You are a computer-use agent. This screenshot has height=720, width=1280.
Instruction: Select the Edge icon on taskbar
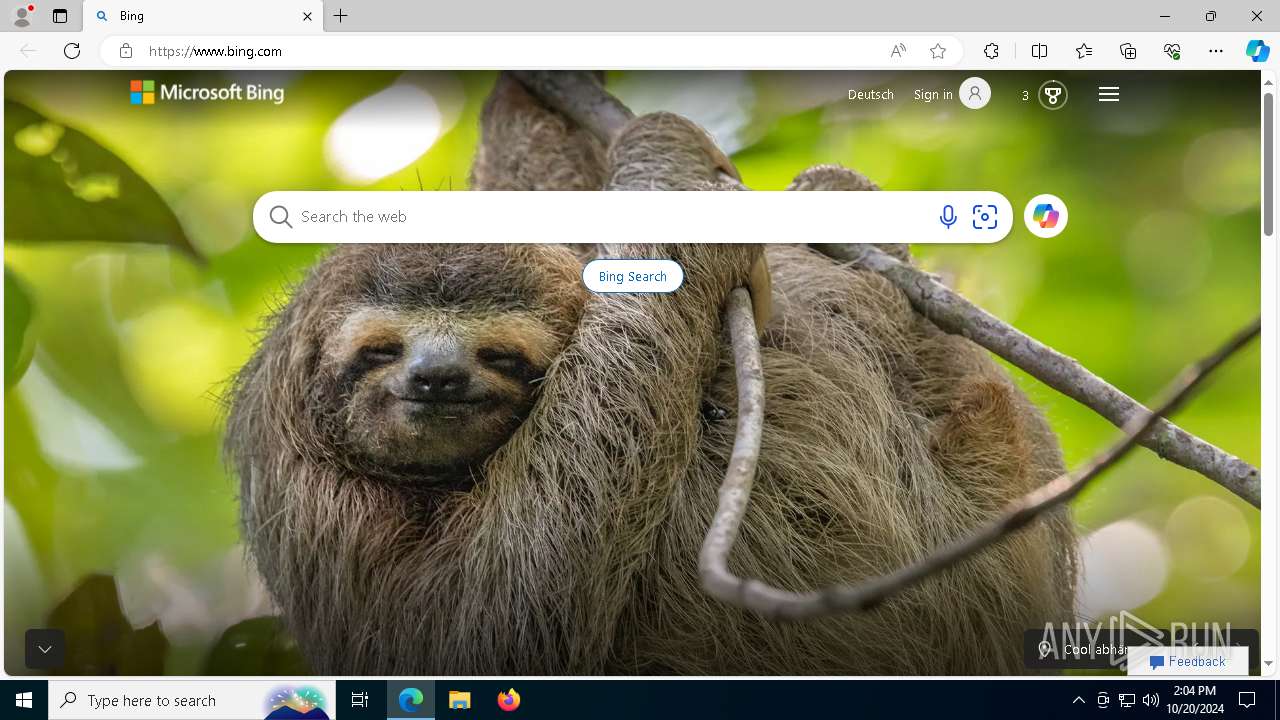[x=411, y=700]
